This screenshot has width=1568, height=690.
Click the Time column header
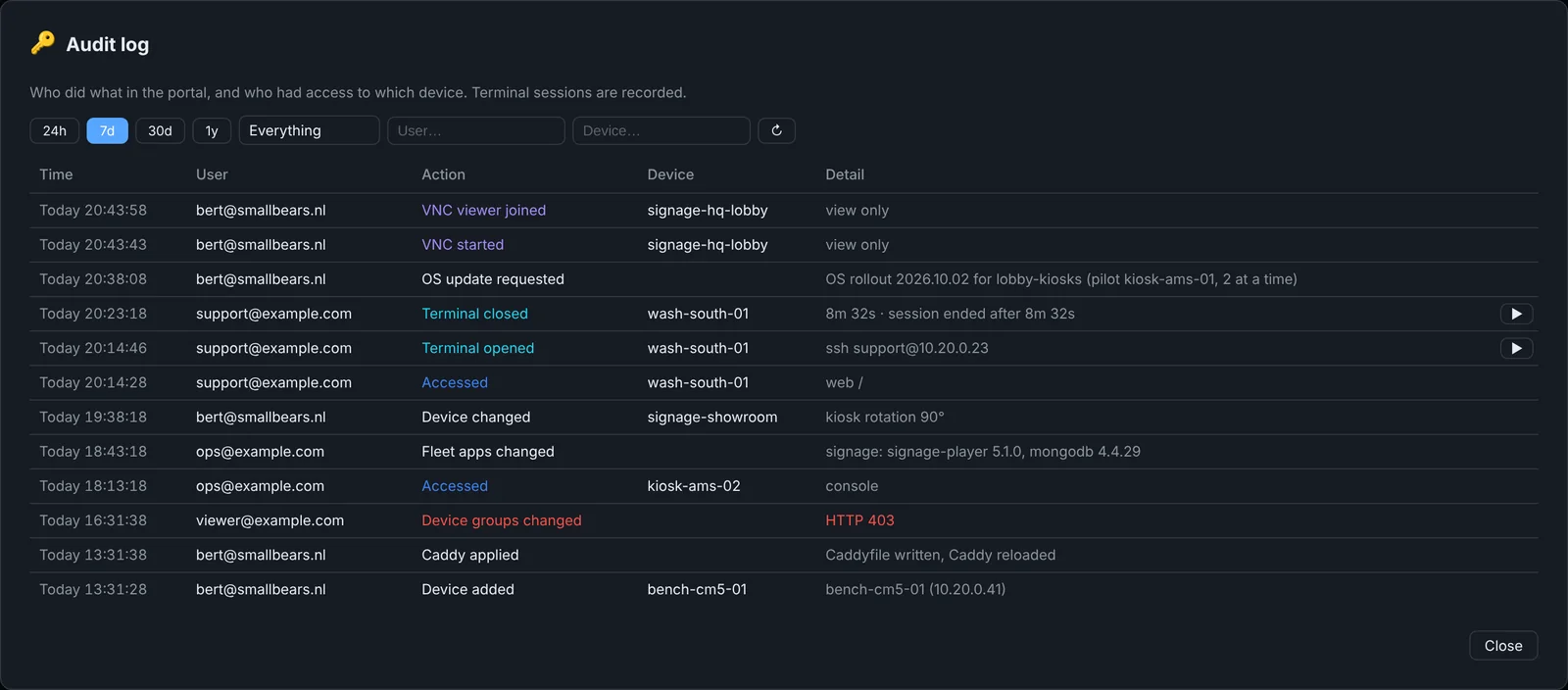click(x=56, y=174)
